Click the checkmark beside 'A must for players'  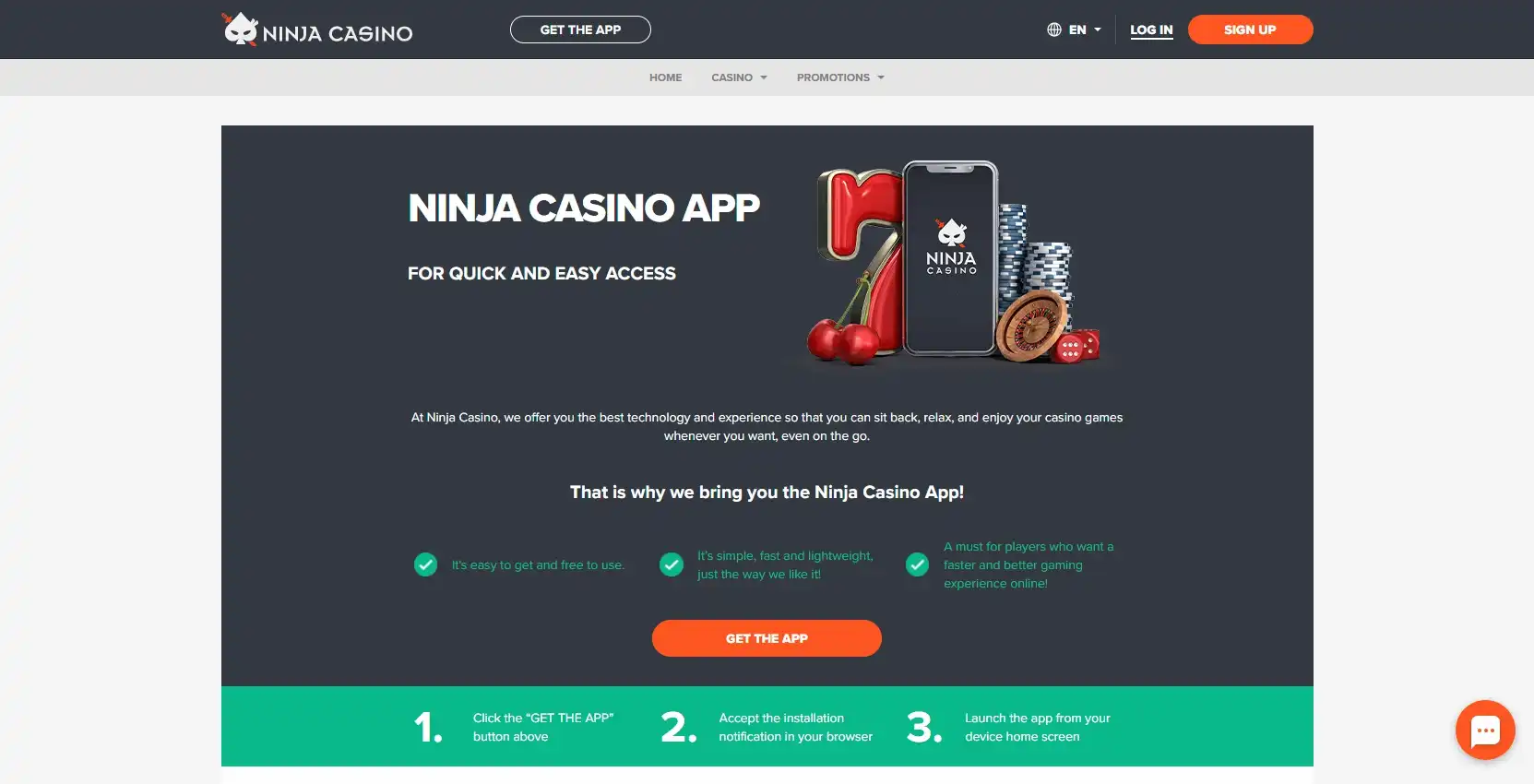917,564
